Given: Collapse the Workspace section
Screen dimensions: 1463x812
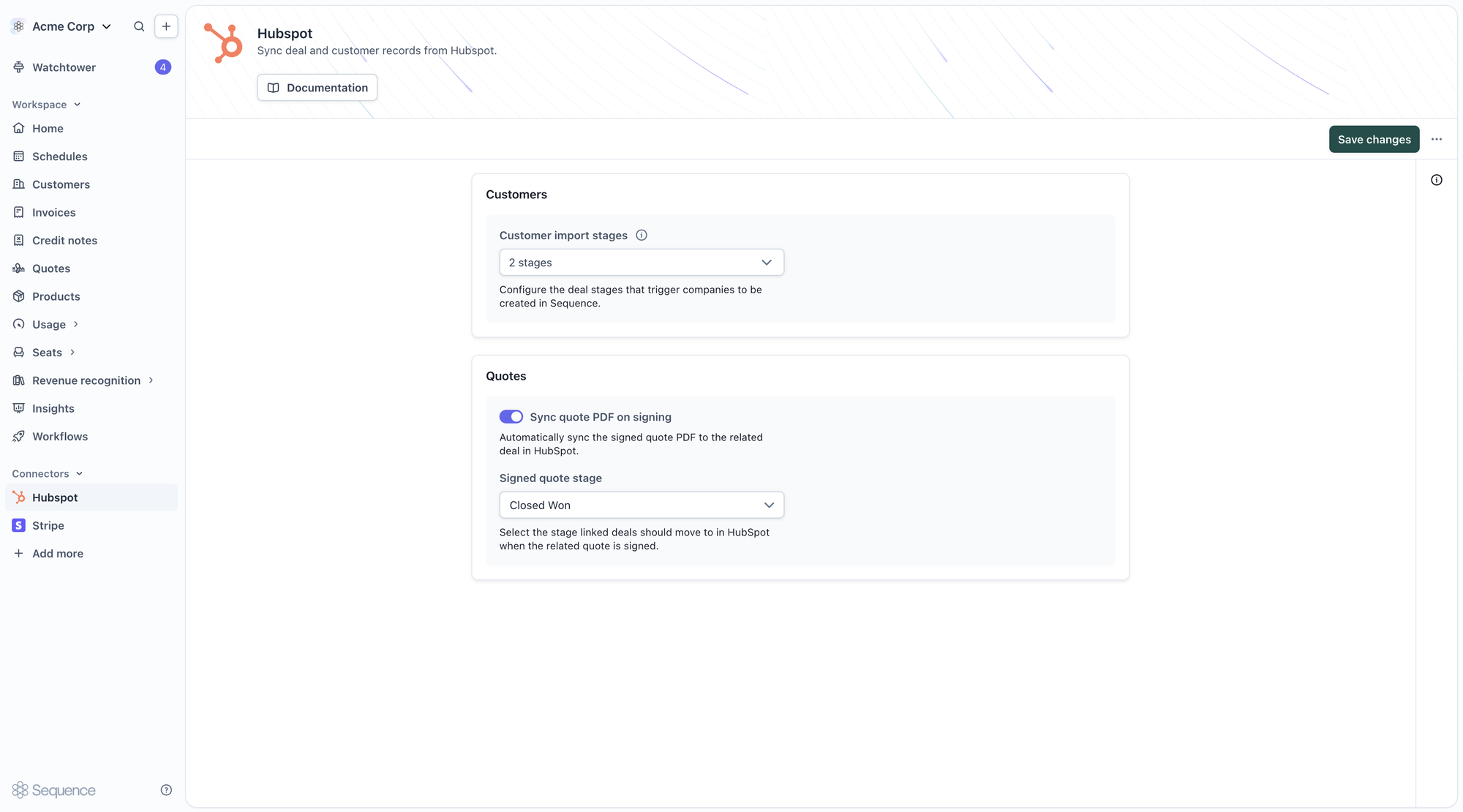Looking at the screenshot, I should point(46,105).
